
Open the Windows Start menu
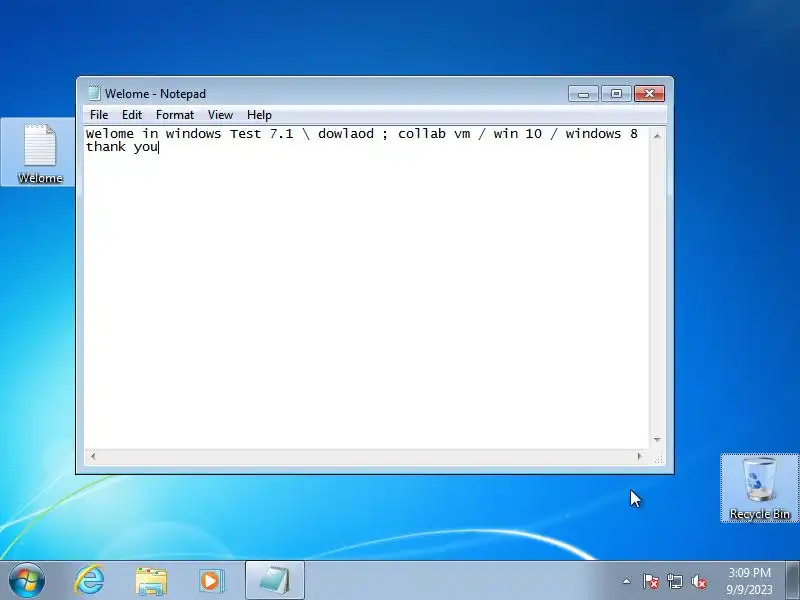pos(27,580)
